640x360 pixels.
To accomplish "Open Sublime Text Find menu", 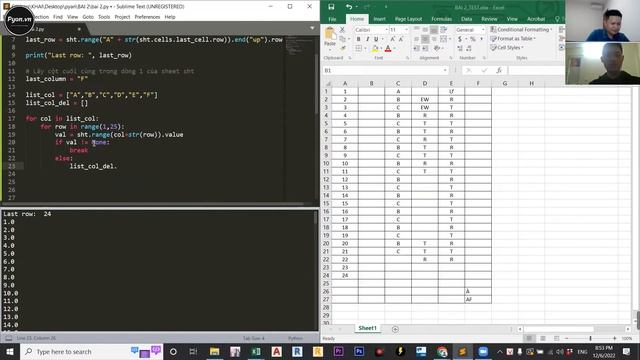I will pos(58,17).
